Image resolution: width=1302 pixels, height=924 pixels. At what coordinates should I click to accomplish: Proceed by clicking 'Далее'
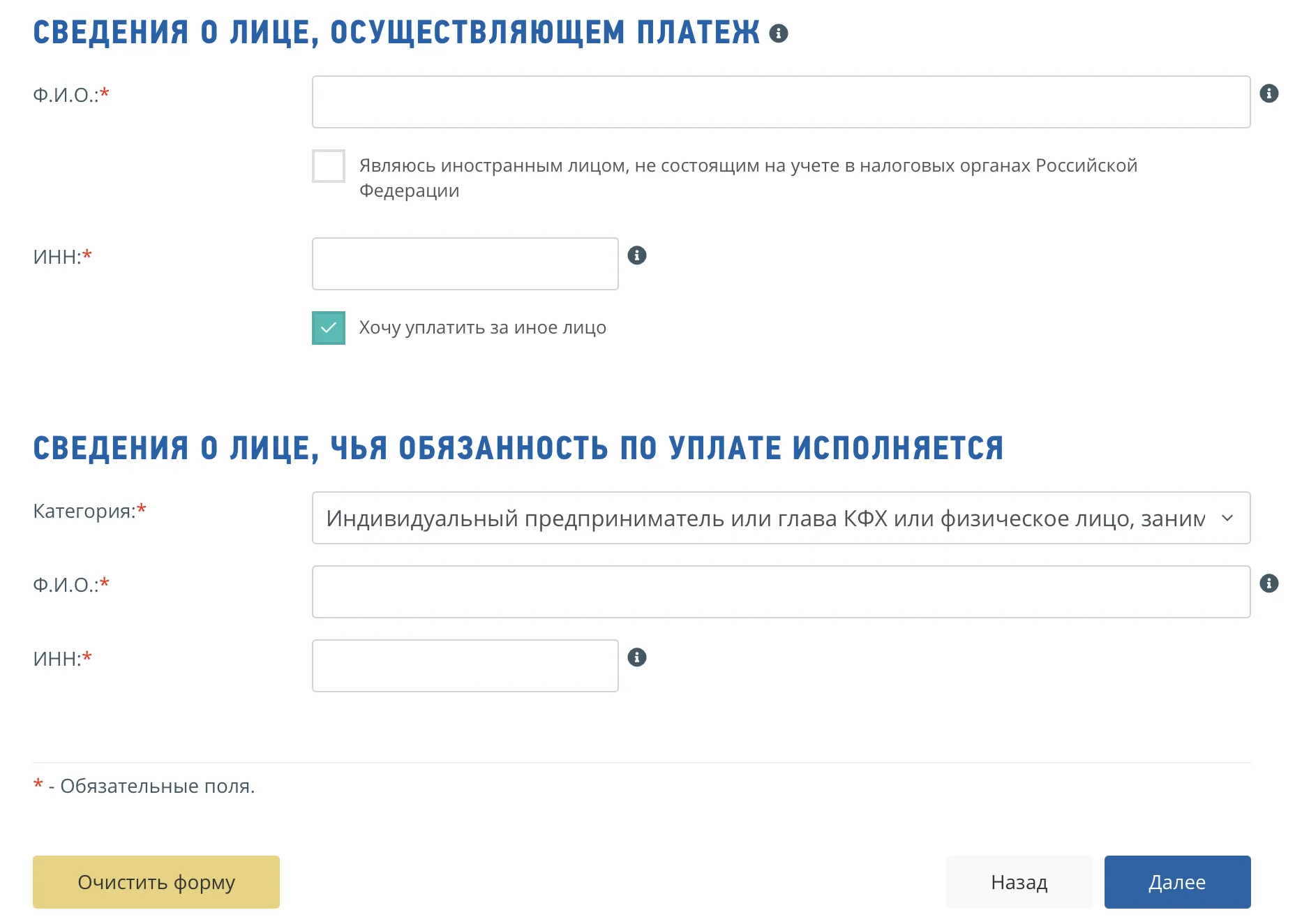pyautogui.click(x=1177, y=882)
